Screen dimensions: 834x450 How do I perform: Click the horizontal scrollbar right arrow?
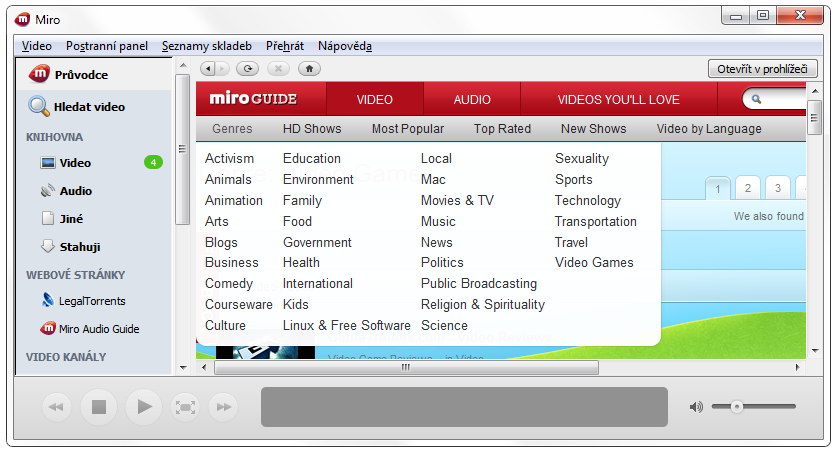click(797, 367)
